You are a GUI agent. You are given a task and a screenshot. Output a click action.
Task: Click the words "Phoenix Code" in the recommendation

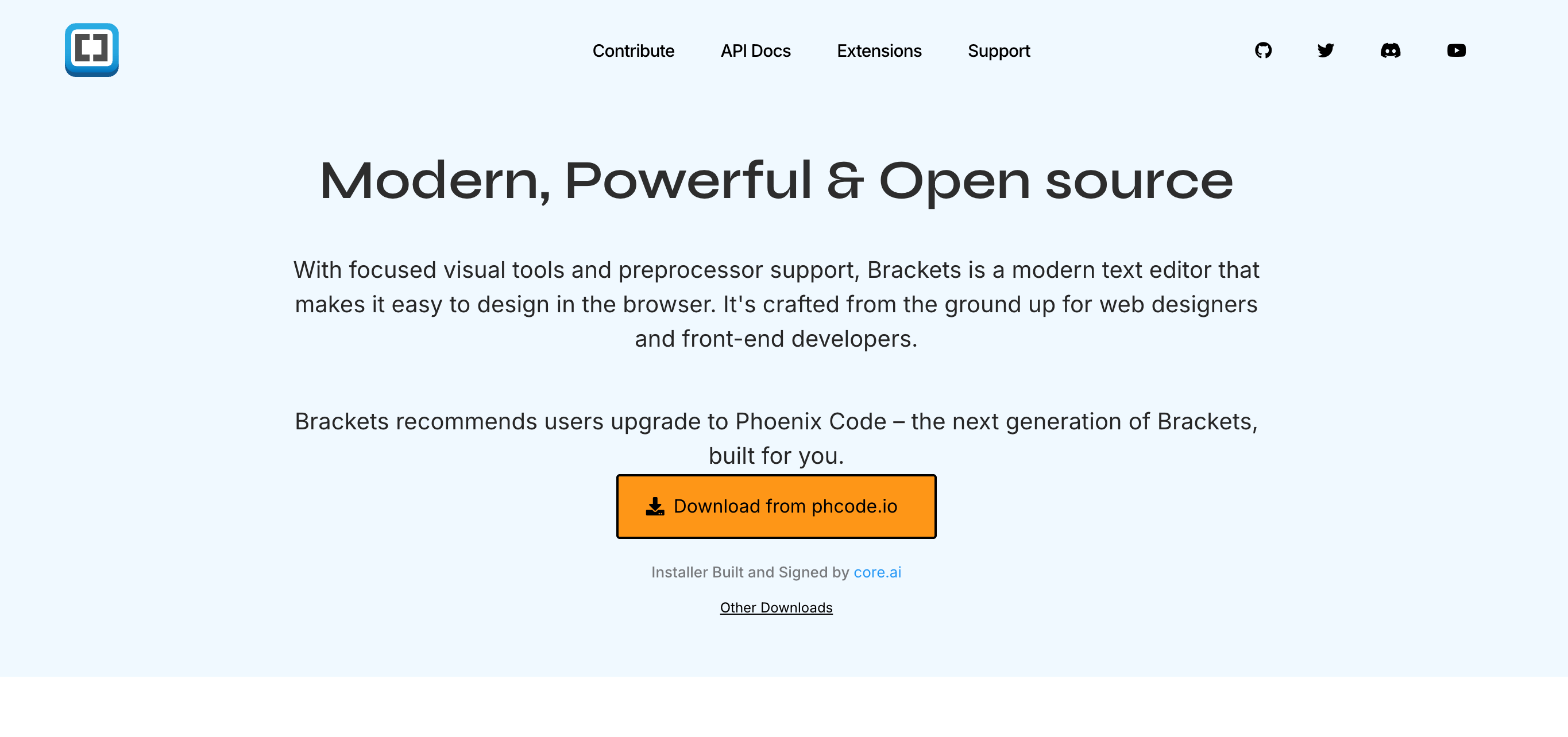pyautogui.click(x=811, y=421)
